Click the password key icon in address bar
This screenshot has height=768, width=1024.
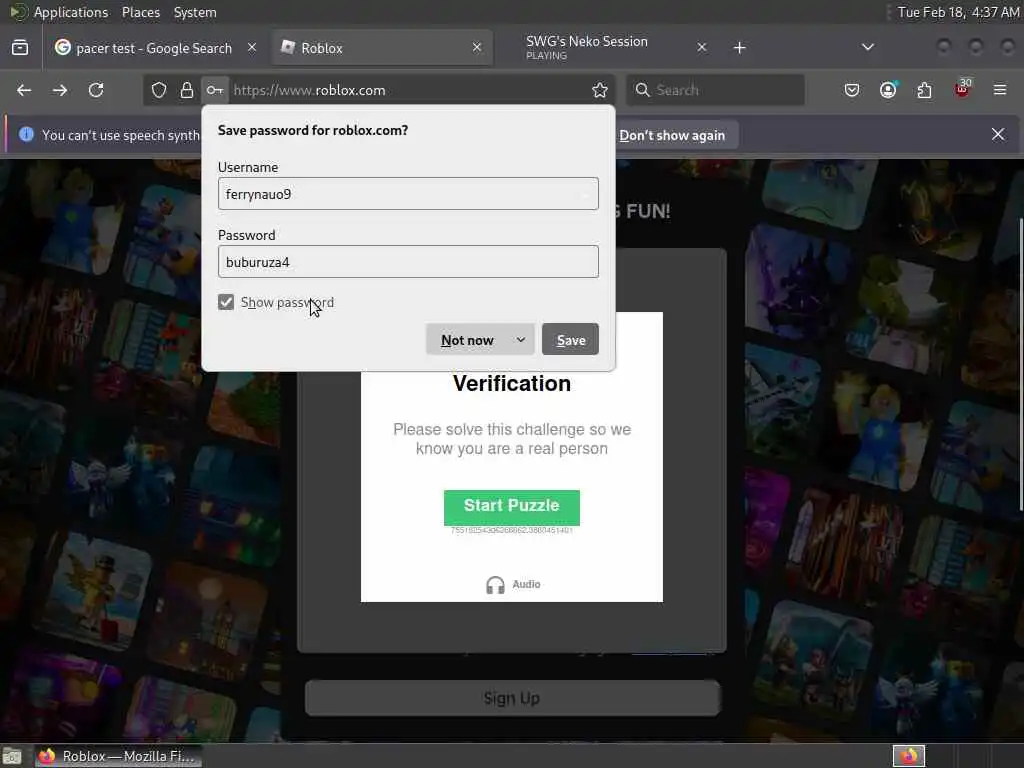[215, 90]
